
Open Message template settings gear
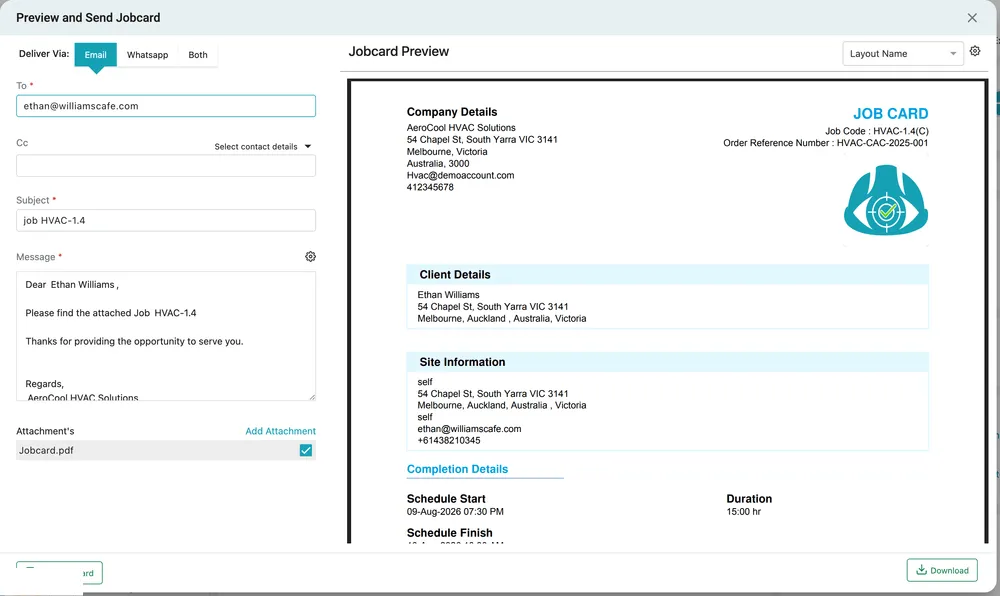(x=310, y=256)
